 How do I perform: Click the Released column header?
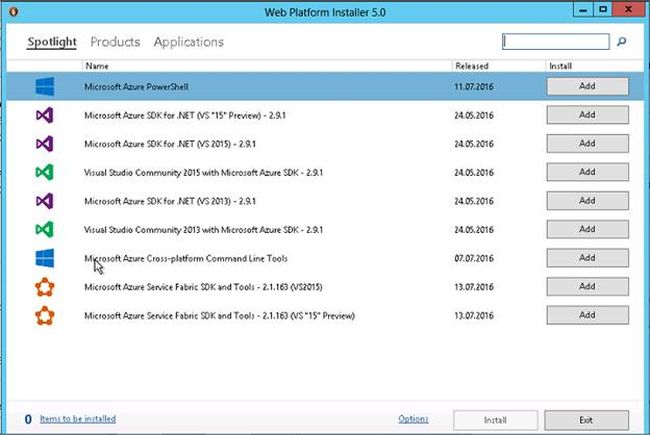472,66
